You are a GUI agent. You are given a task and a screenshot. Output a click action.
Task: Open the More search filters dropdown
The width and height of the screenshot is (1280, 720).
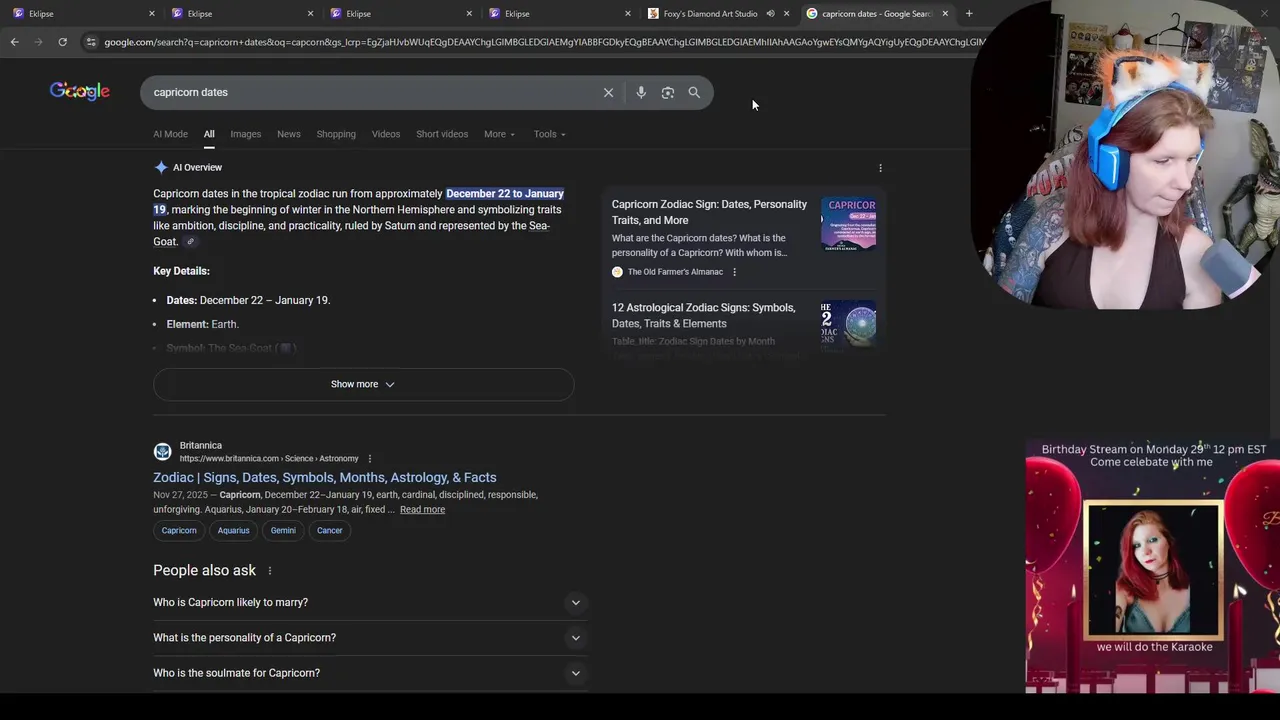coord(499,134)
